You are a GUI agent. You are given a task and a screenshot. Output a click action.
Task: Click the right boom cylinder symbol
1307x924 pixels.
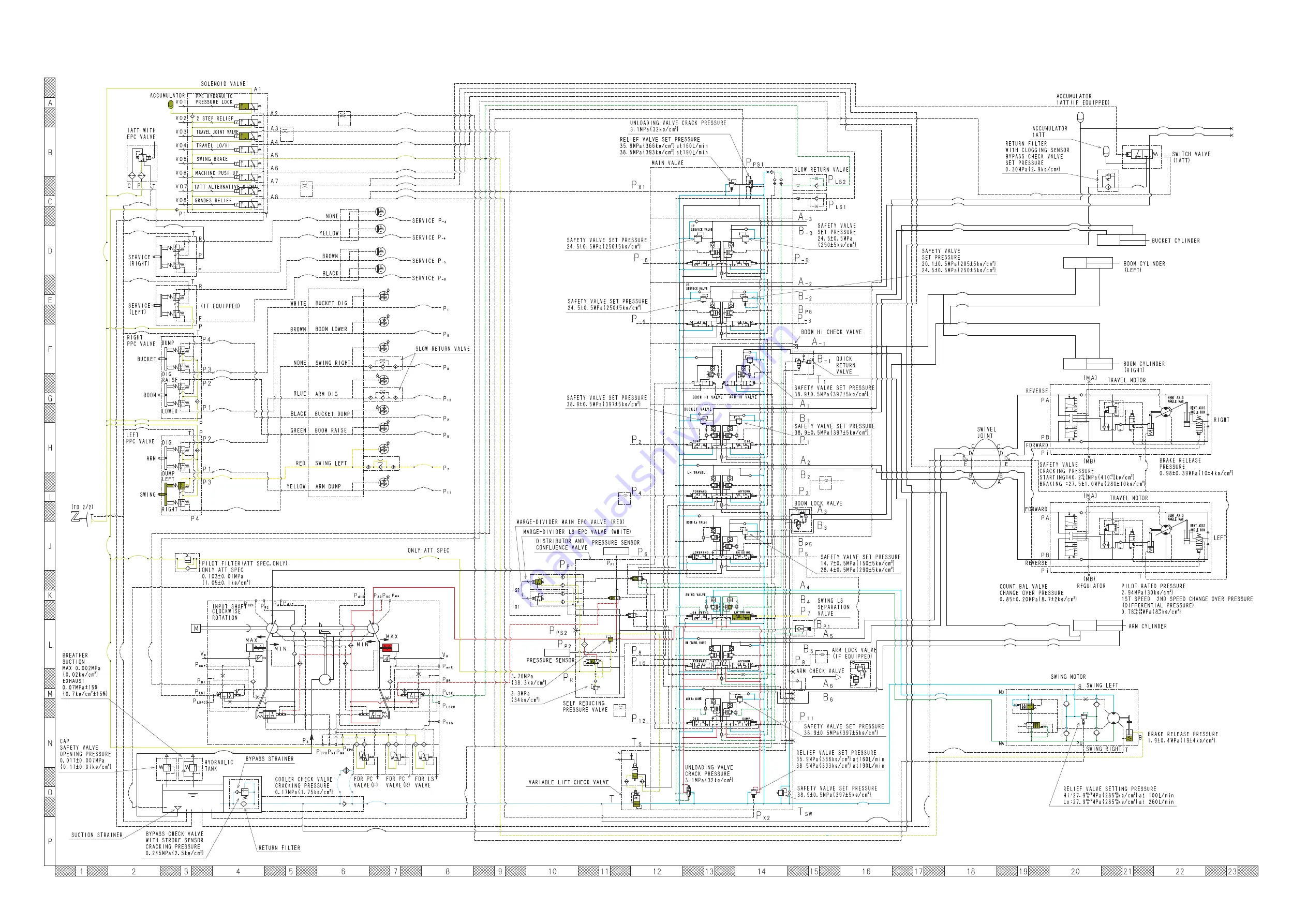1088,364
